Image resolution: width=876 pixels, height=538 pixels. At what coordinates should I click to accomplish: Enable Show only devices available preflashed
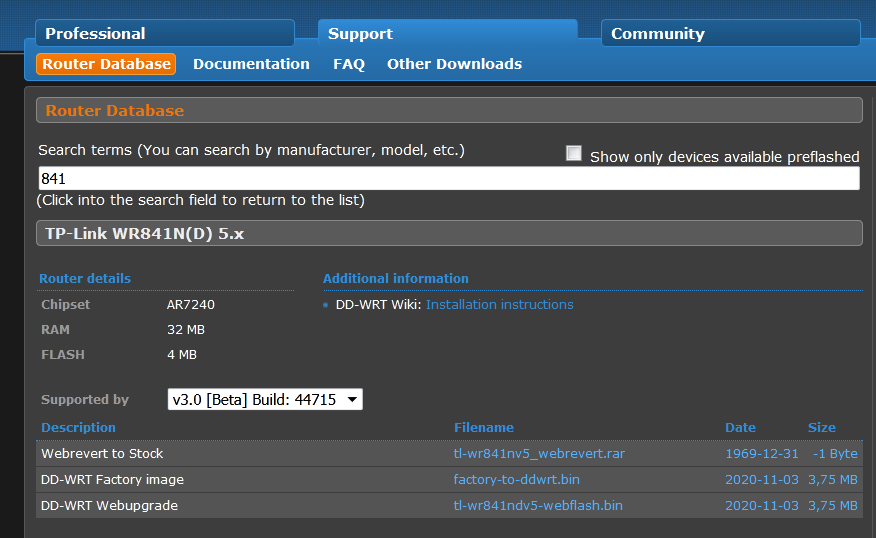[573, 153]
